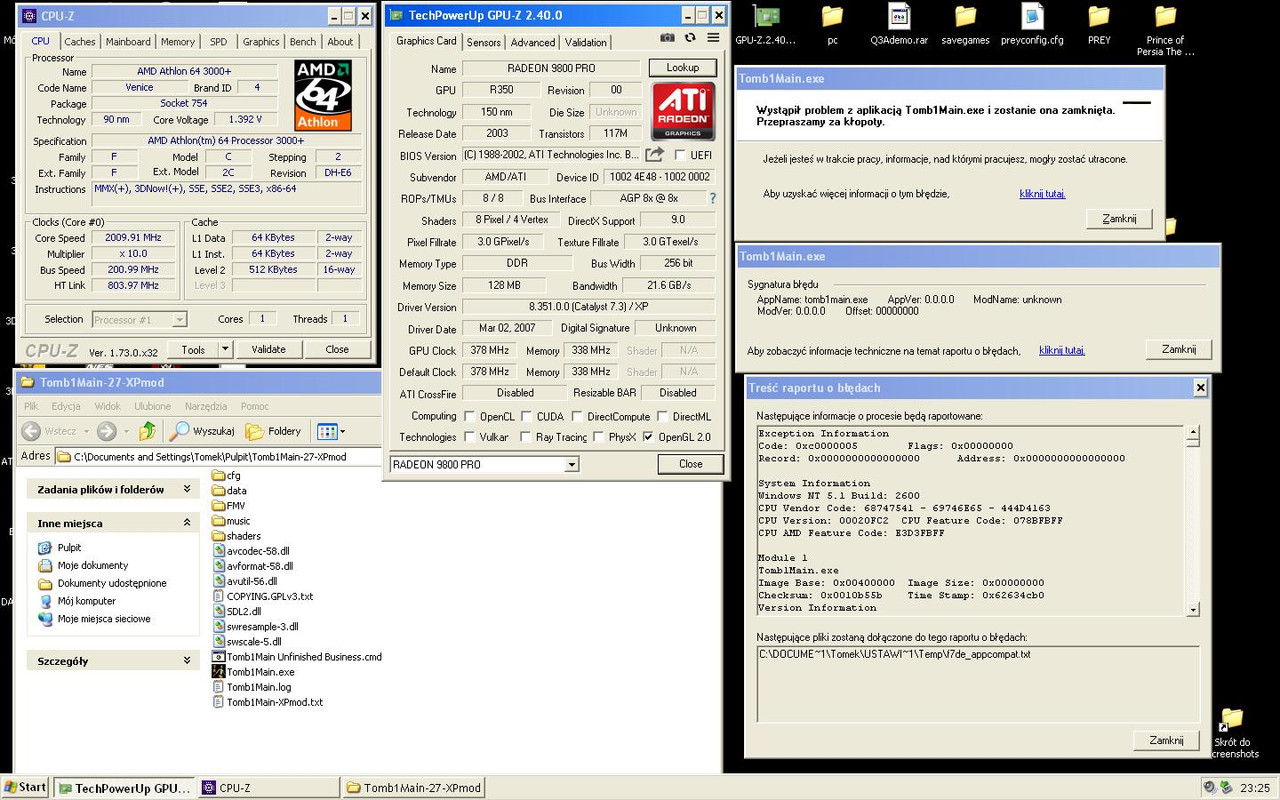This screenshot has height=800, width=1280.
Task: Switch to the Sensors tab
Action: tap(483, 42)
